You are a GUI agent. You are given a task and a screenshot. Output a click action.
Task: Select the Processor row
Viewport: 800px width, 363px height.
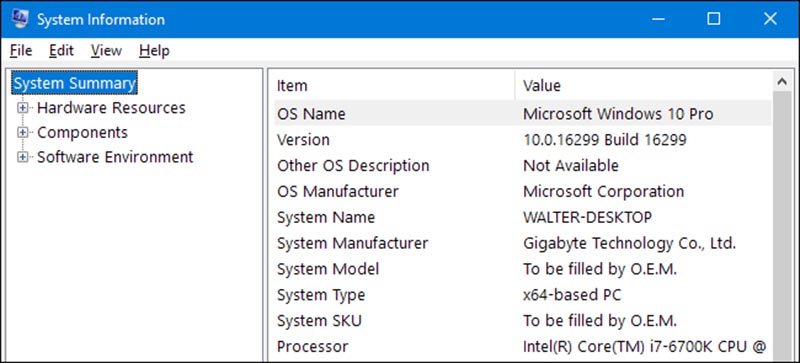point(520,347)
